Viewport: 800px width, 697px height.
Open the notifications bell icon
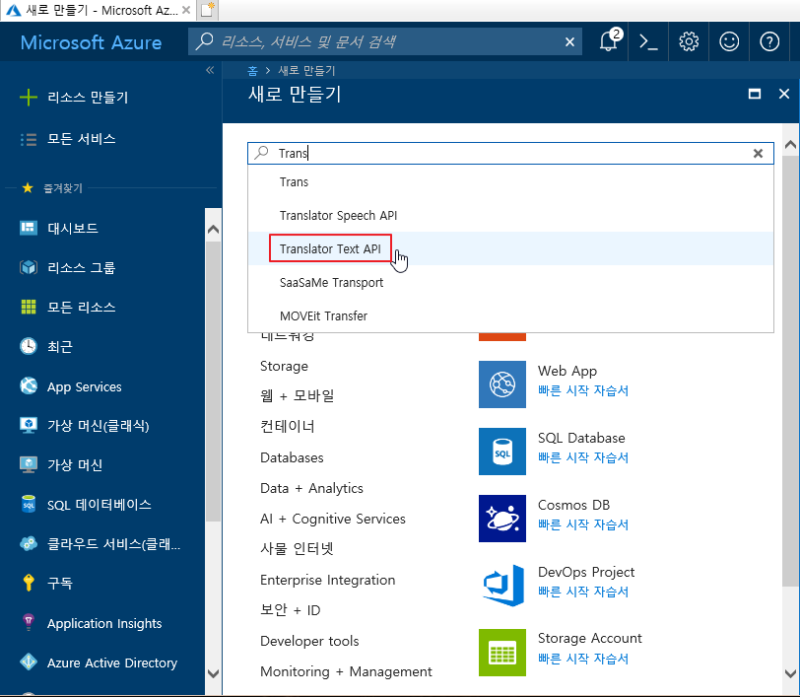pyautogui.click(x=609, y=41)
